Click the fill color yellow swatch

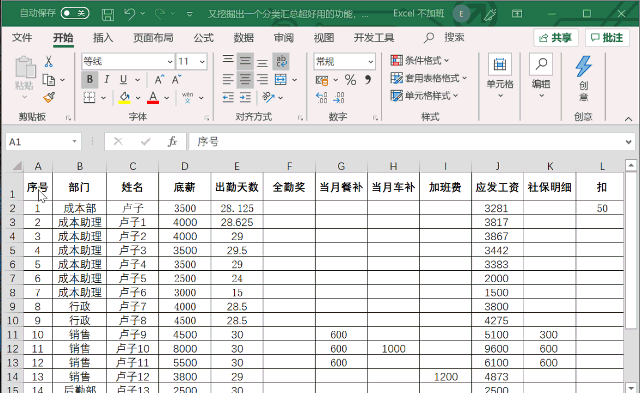[124, 98]
